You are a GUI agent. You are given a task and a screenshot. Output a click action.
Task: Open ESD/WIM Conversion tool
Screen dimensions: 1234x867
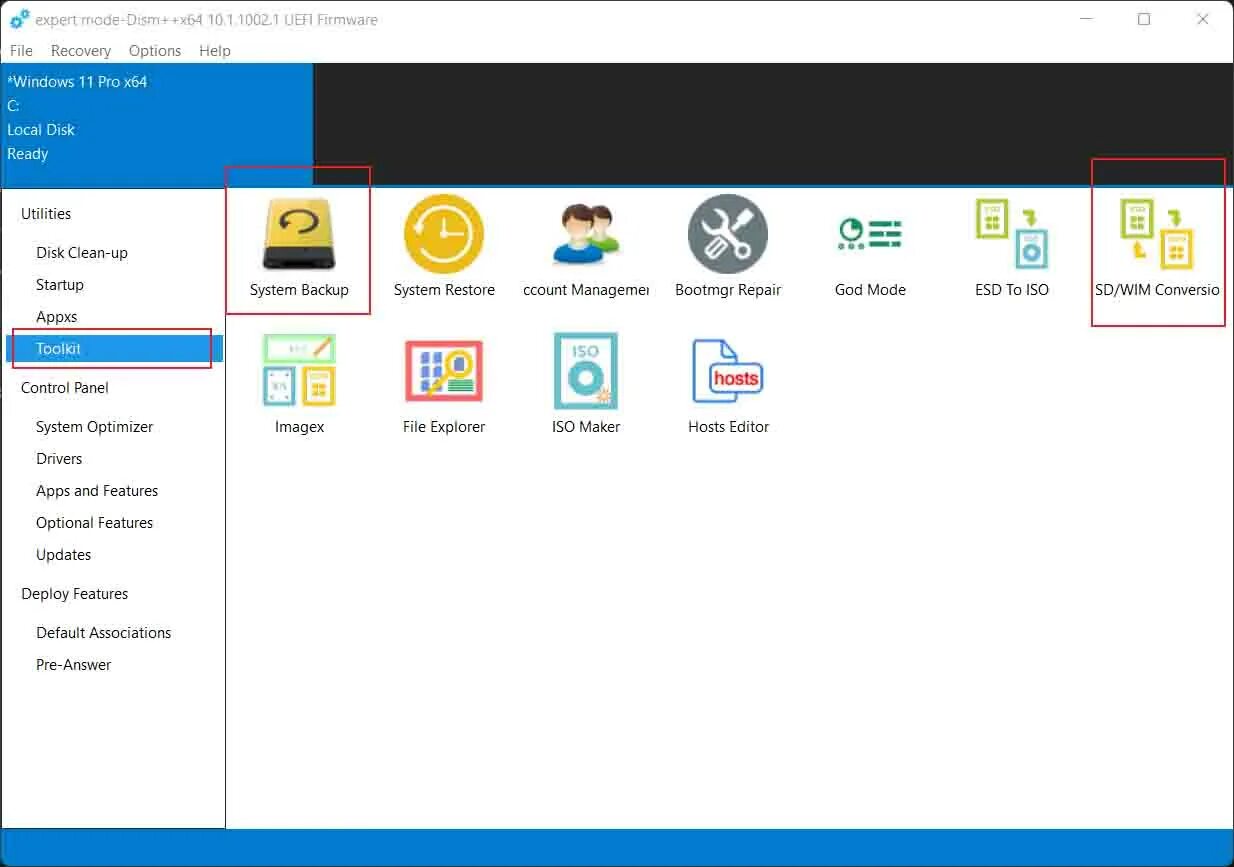point(1158,246)
